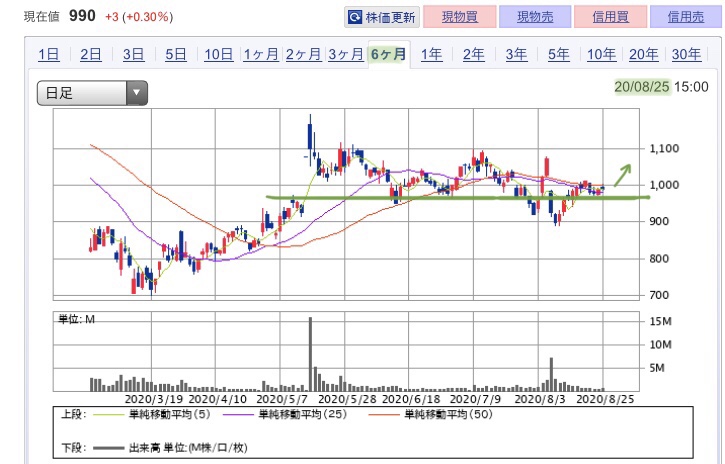Click the 20/08/25 date label
The width and height of the screenshot is (725, 464).
(x=641, y=86)
